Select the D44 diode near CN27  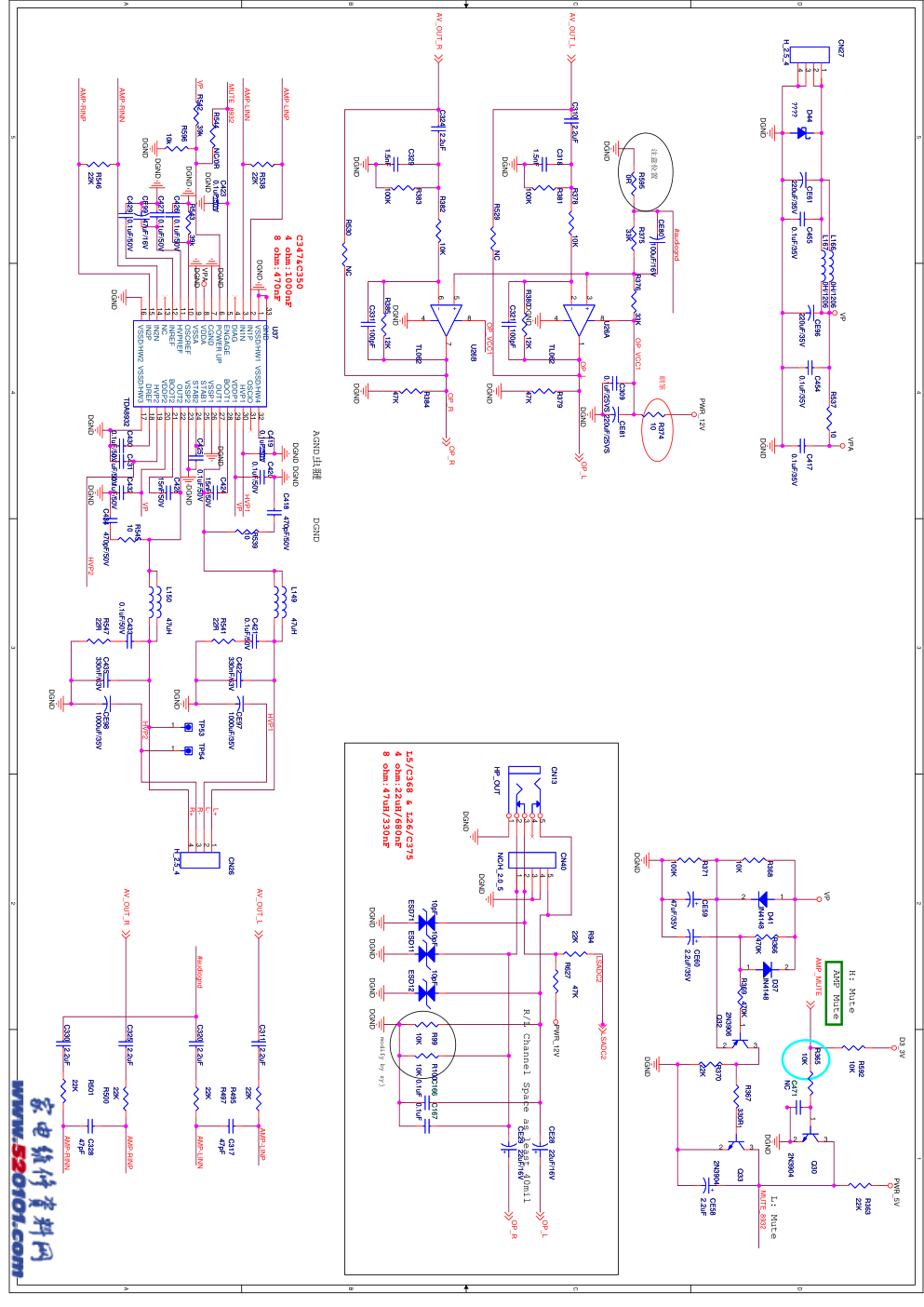click(801, 132)
